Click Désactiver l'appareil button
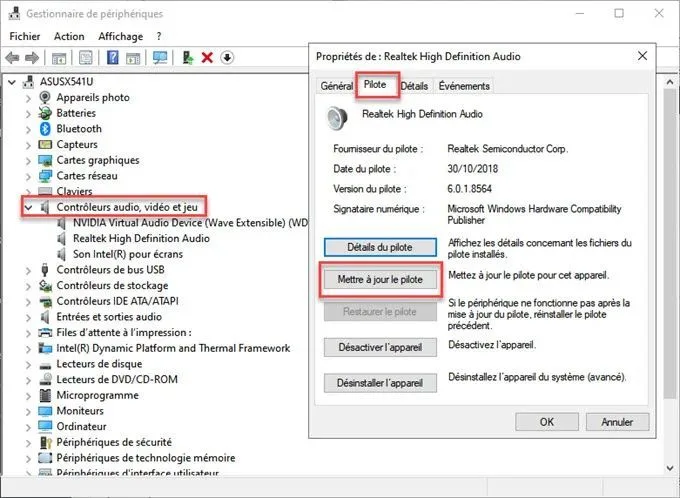Image resolution: width=680 pixels, height=498 pixels. 380,347
